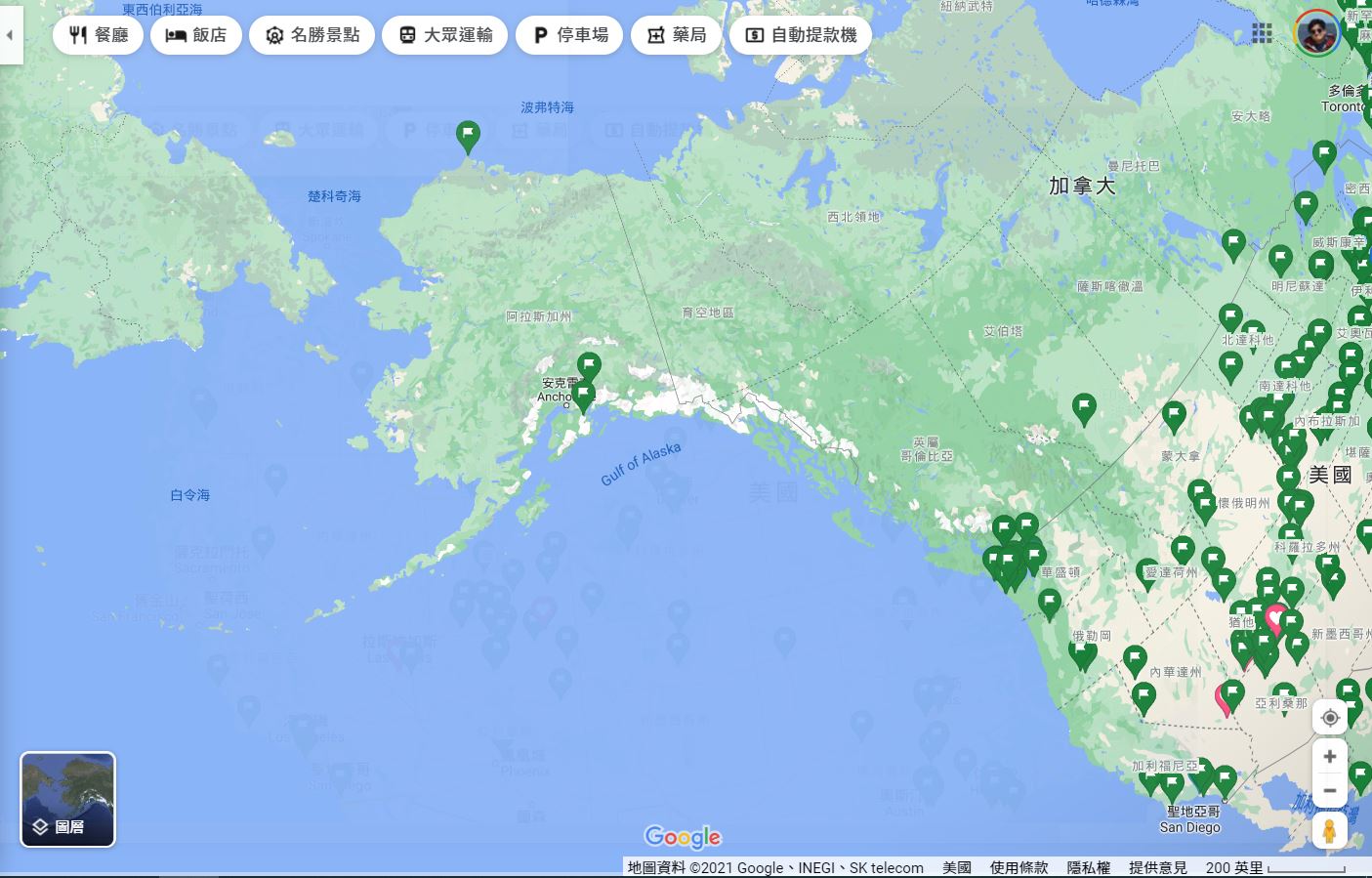
Task: Select the 大眾運輸 transit chip
Action: 445,35
